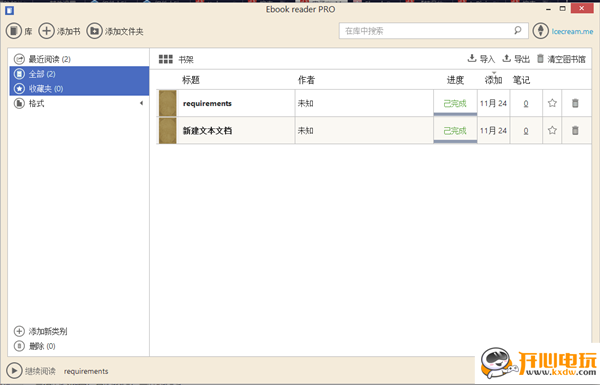Image resolution: width=600 pixels, height=385 pixels.
Task: Click the 未知 author of 新建文本文档
Action: click(x=305, y=131)
